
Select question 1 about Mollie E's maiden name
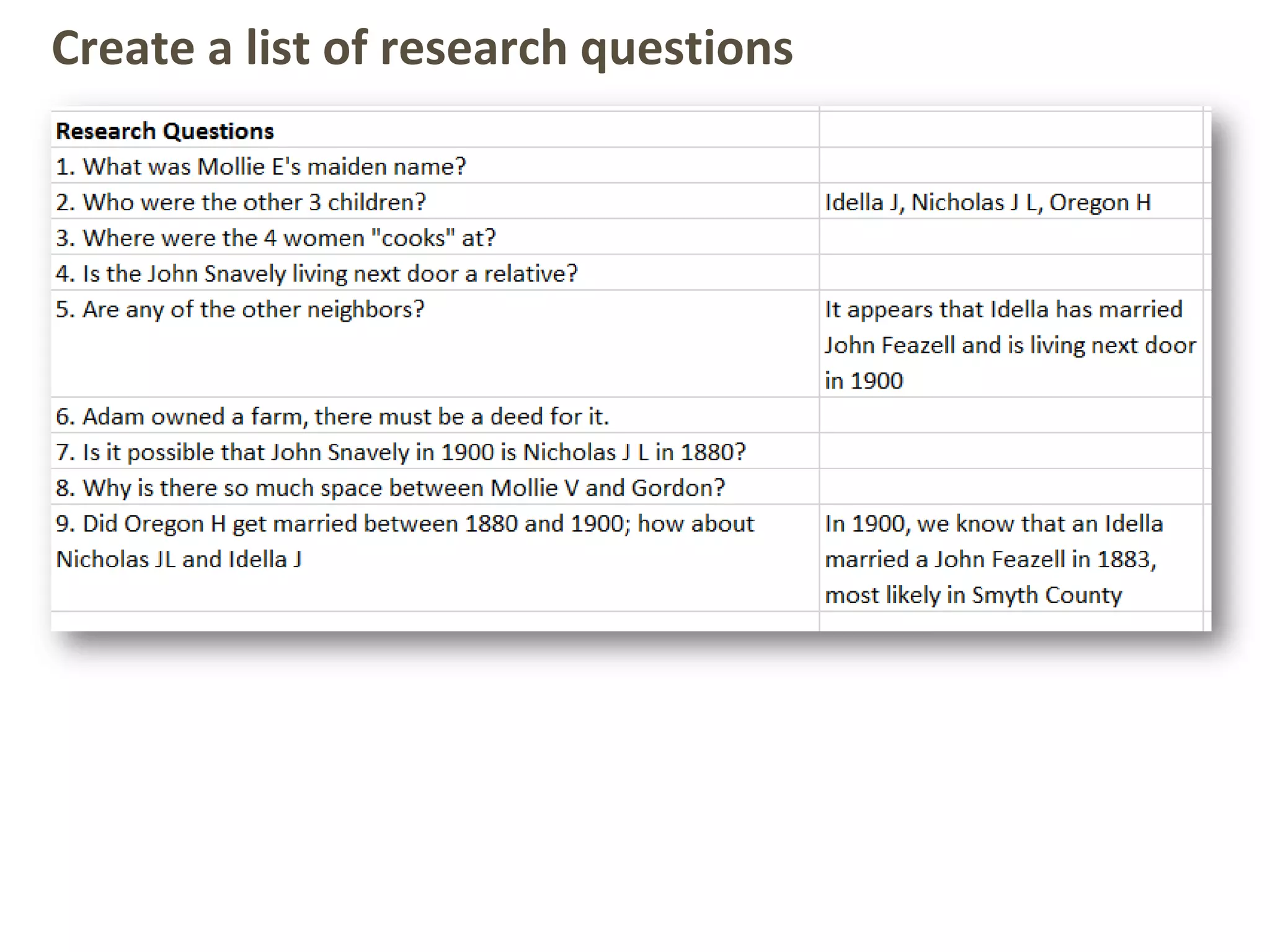click(x=435, y=165)
